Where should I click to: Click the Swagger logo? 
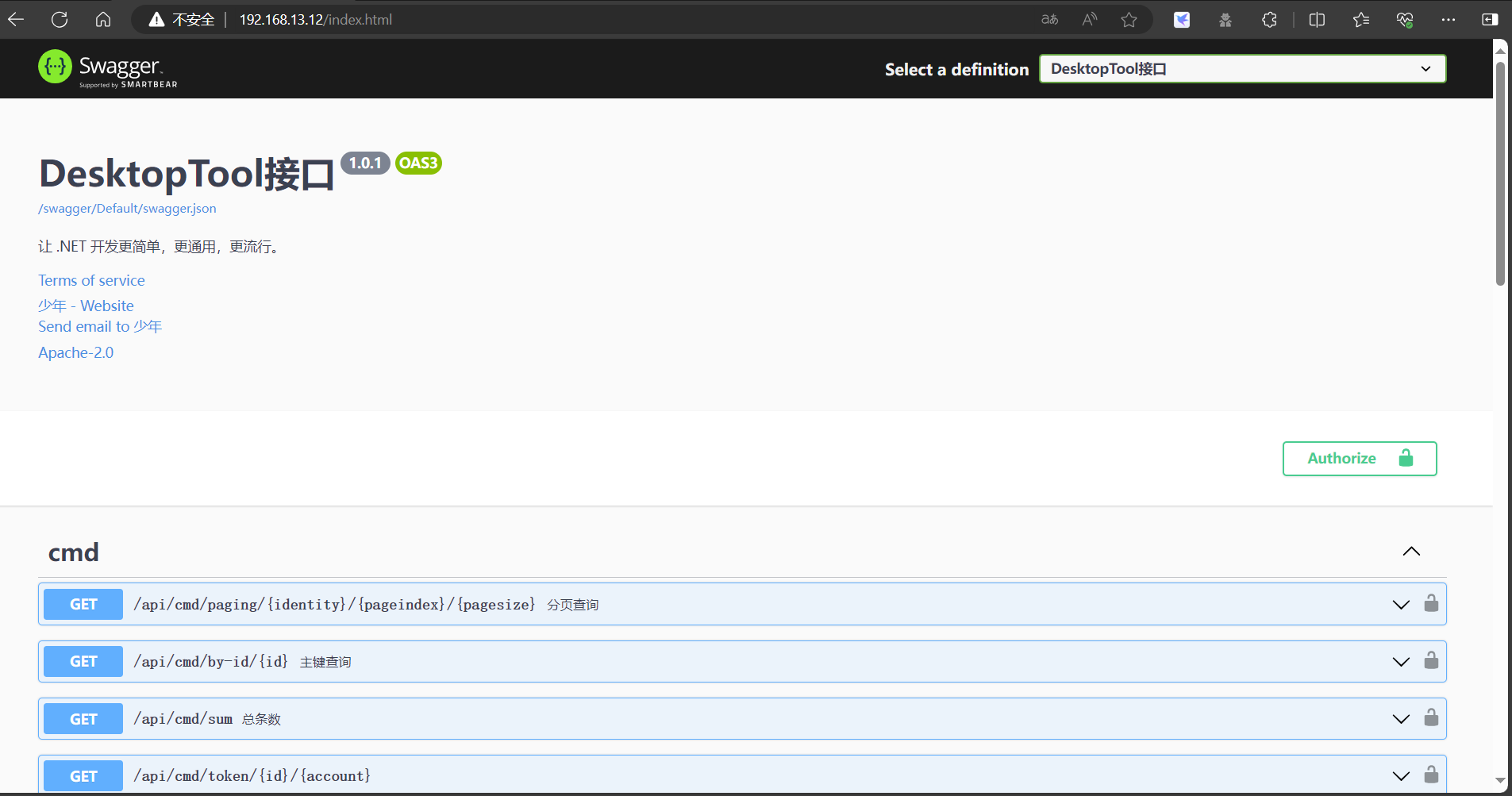108,68
